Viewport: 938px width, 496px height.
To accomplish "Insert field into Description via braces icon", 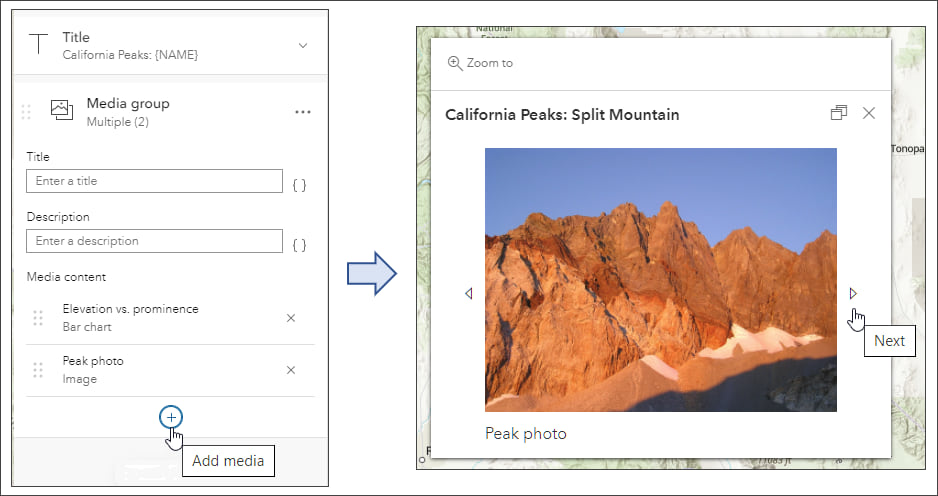I will (x=299, y=245).
